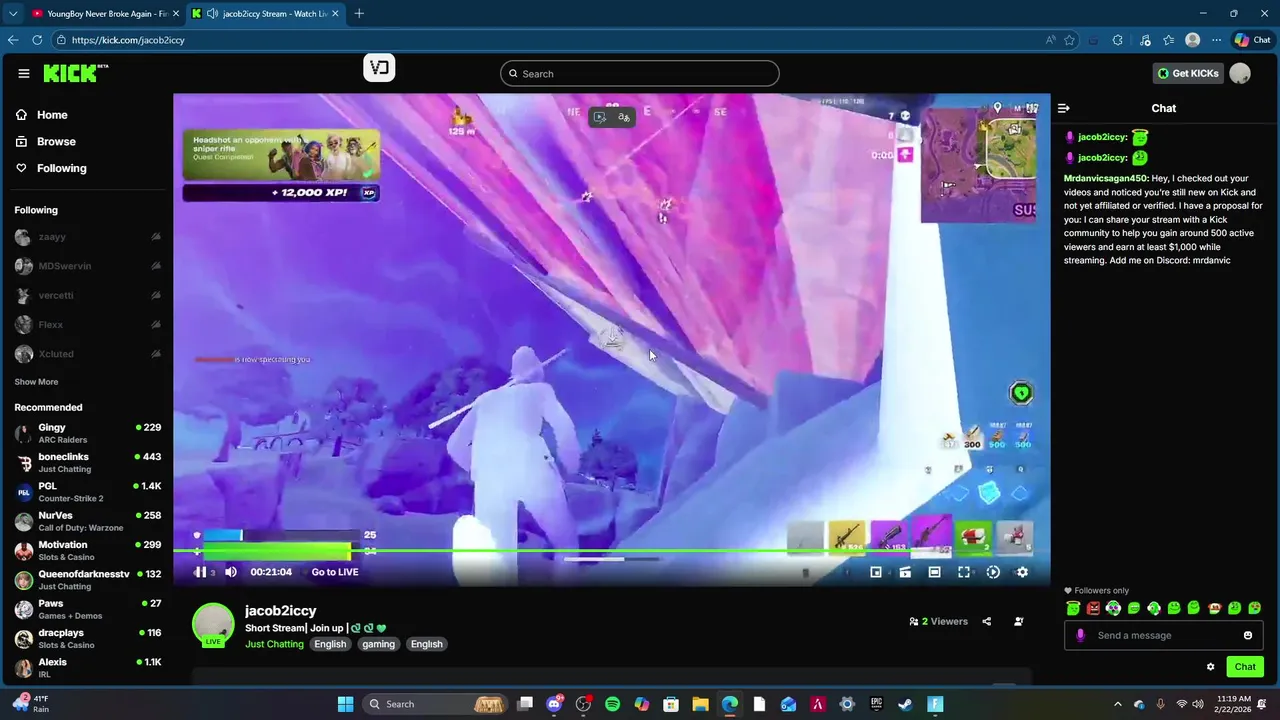Click the Kick Search box

[640, 73]
